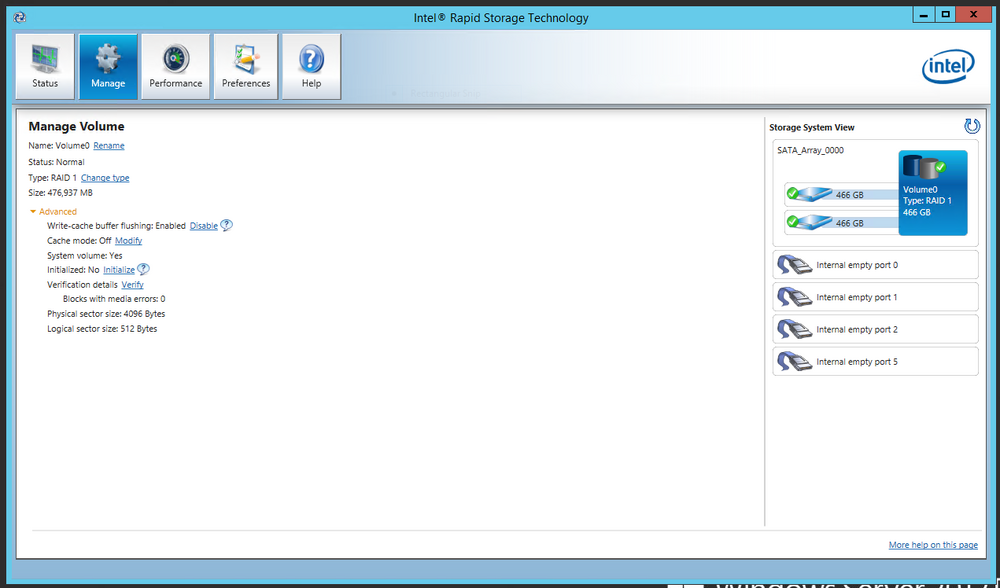
Task: Open help icon beside Disable link
Action: (x=226, y=225)
